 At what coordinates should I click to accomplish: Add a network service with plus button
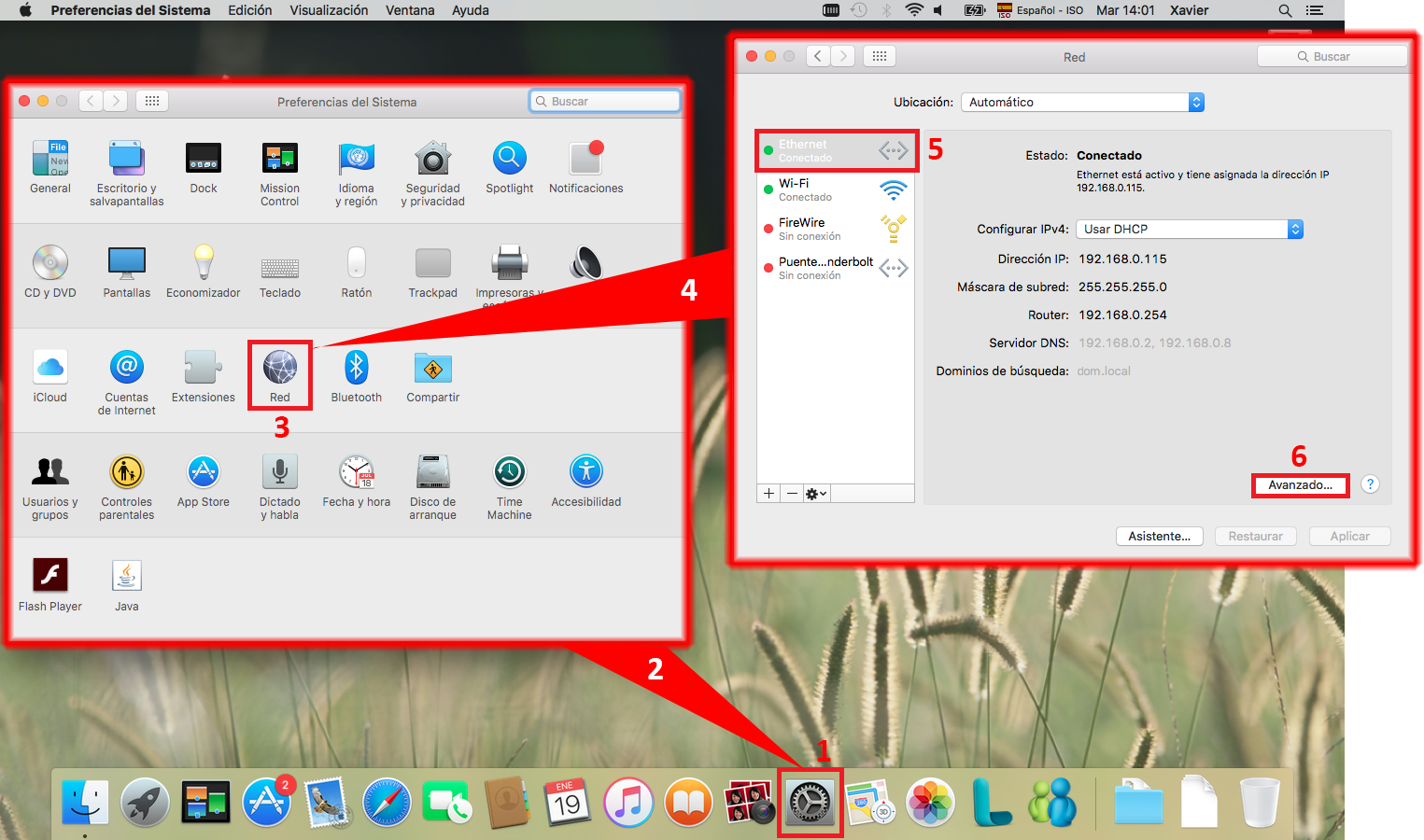[x=768, y=494]
